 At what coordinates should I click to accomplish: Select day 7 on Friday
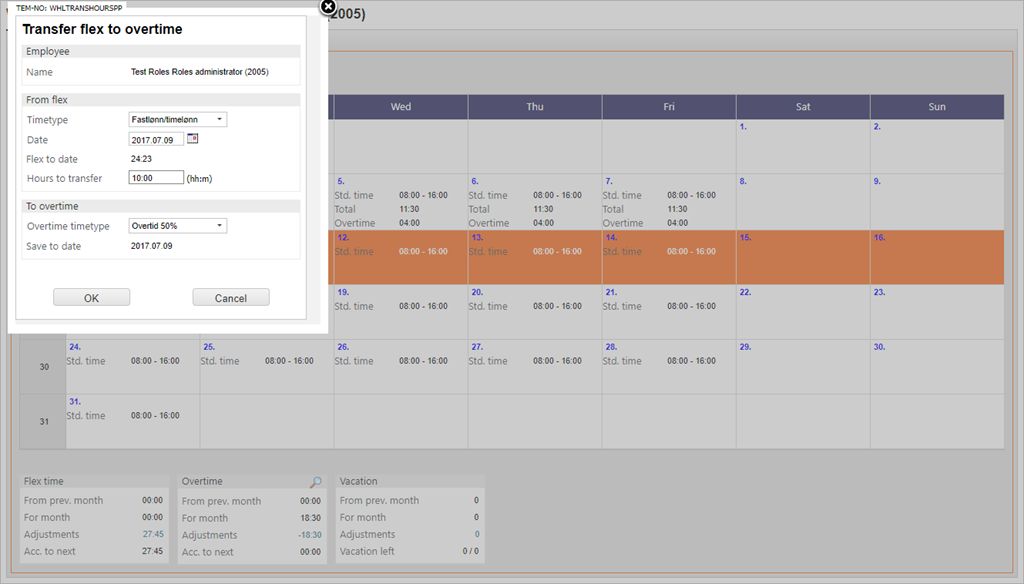(607, 182)
